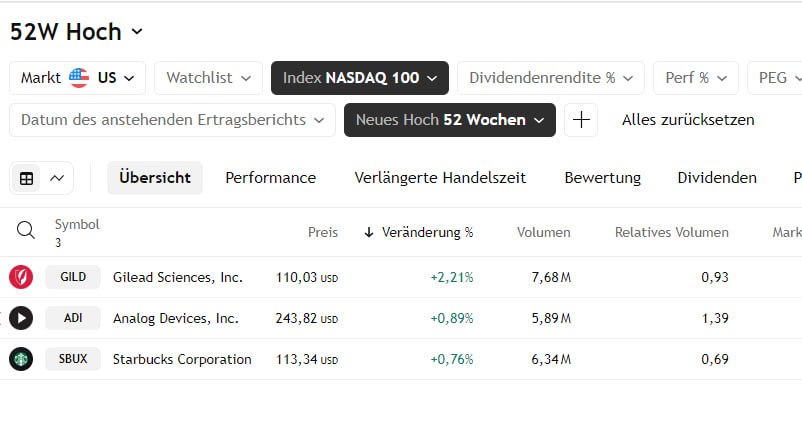Image resolution: width=802 pixels, height=447 pixels.
Task: Select the table view layout icon
Action: [27, 178]
